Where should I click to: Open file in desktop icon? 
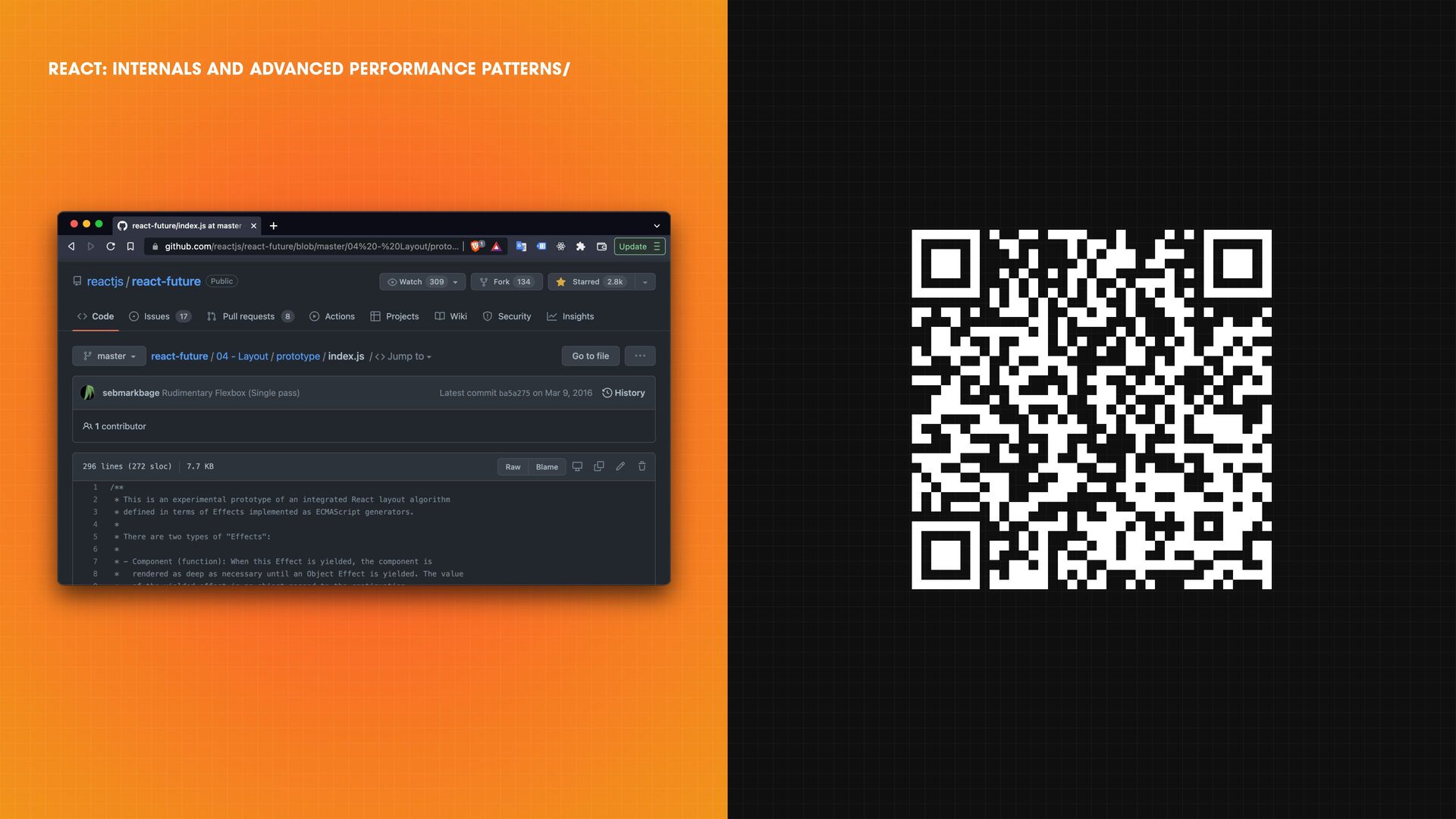tap(577, 466)
